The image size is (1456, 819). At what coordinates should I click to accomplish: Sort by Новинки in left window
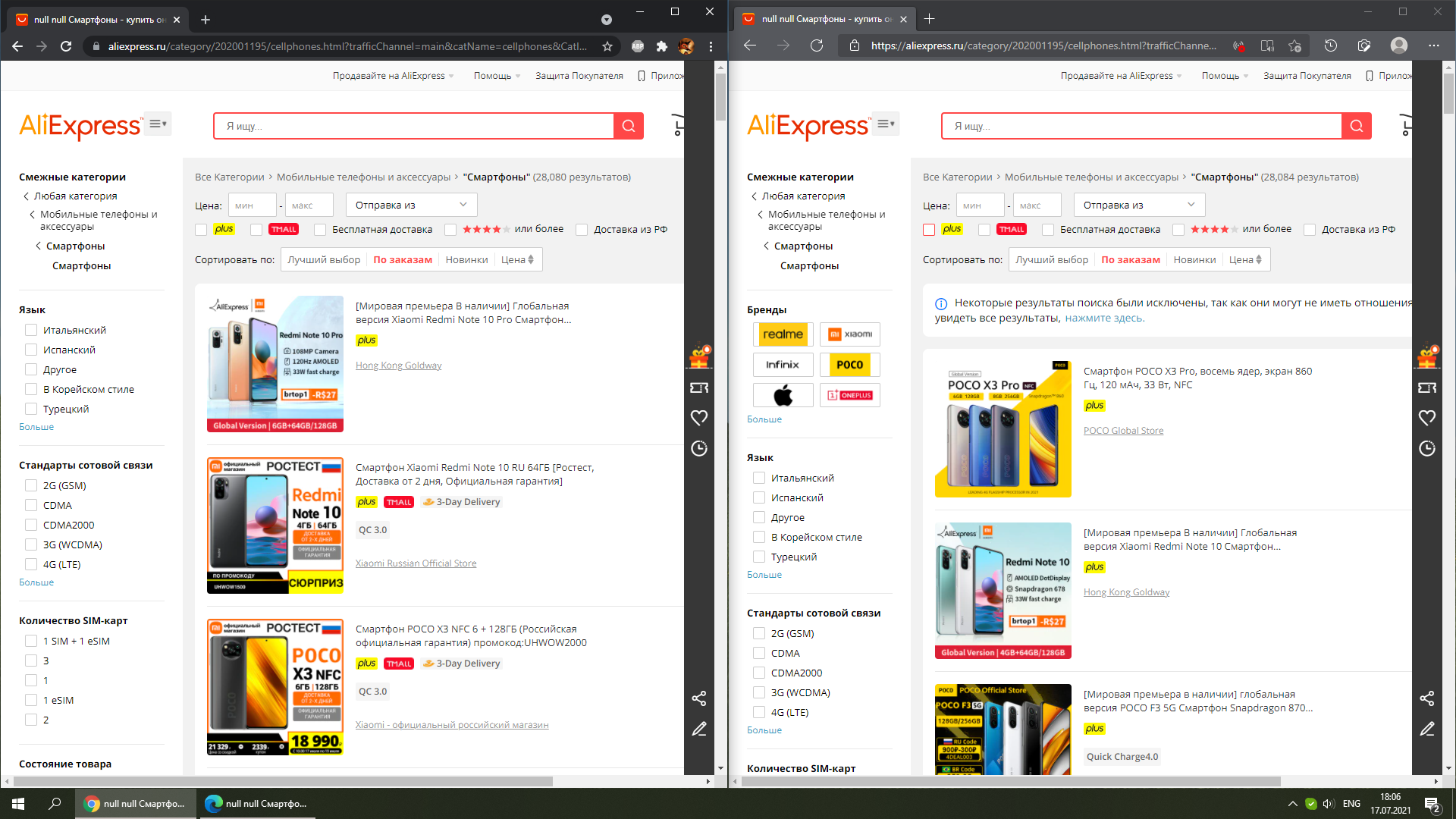(x=466, y=259)
